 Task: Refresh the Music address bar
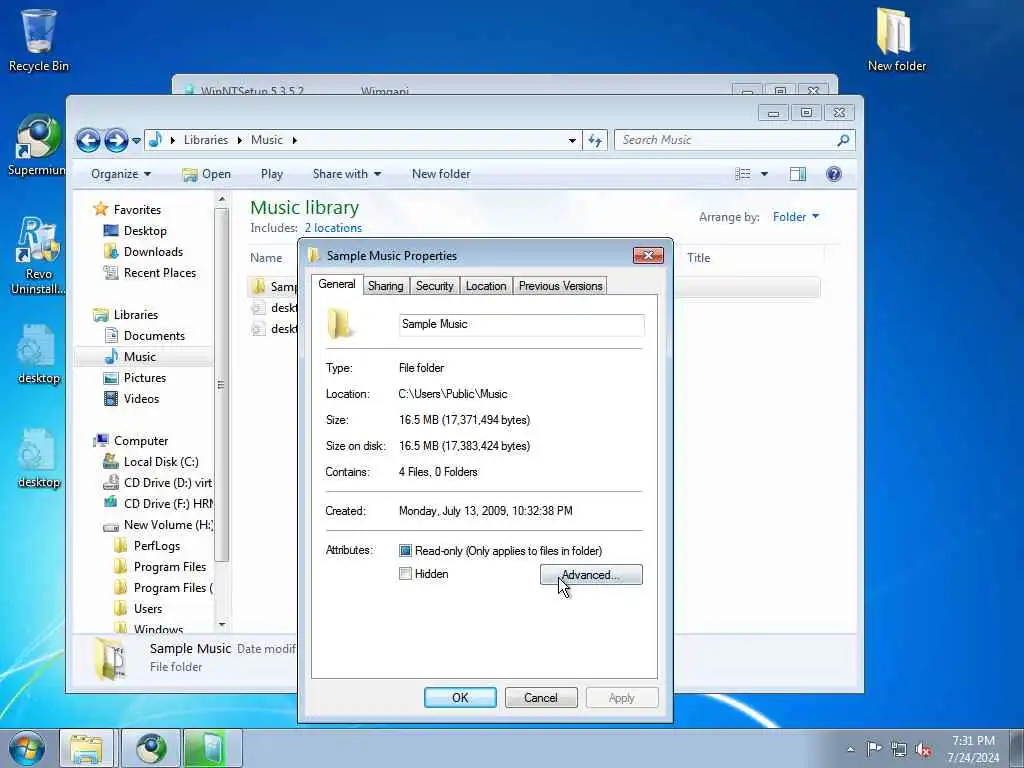pos(595,140)
